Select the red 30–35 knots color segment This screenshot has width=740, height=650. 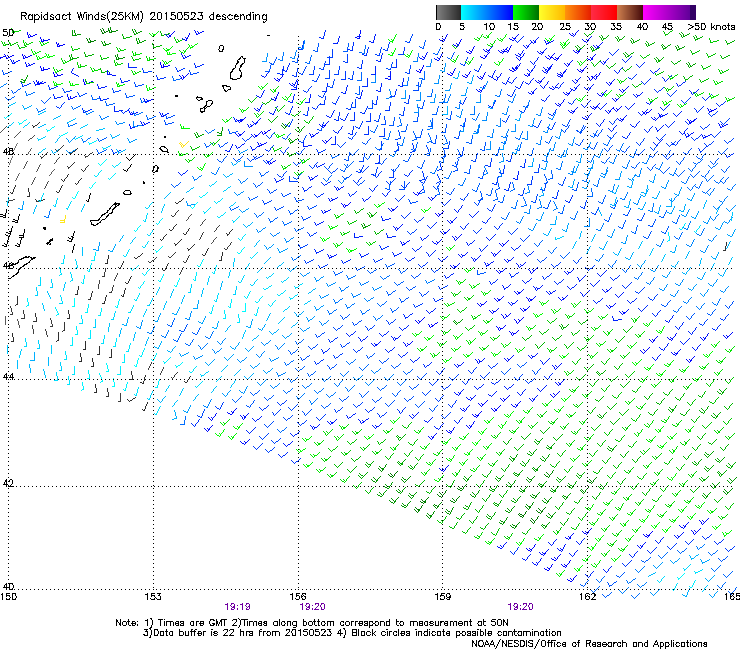604,12
